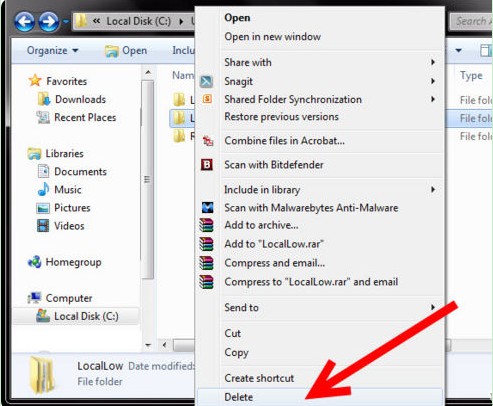Open the Organize dropdown
The height and width of the screenshot is (406, 493).
tap(52, 51)
